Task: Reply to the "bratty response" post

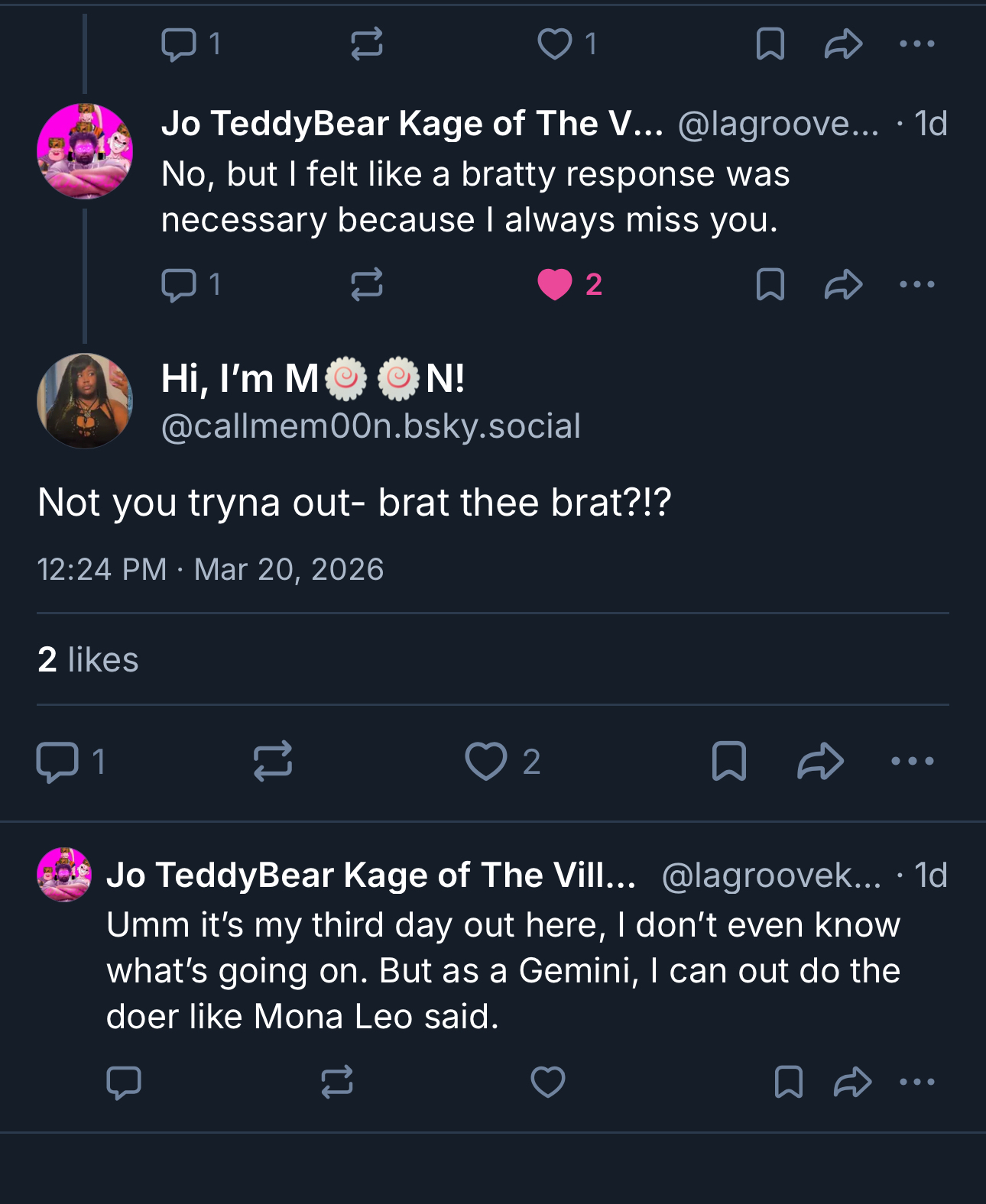Action: pos(179,285)
